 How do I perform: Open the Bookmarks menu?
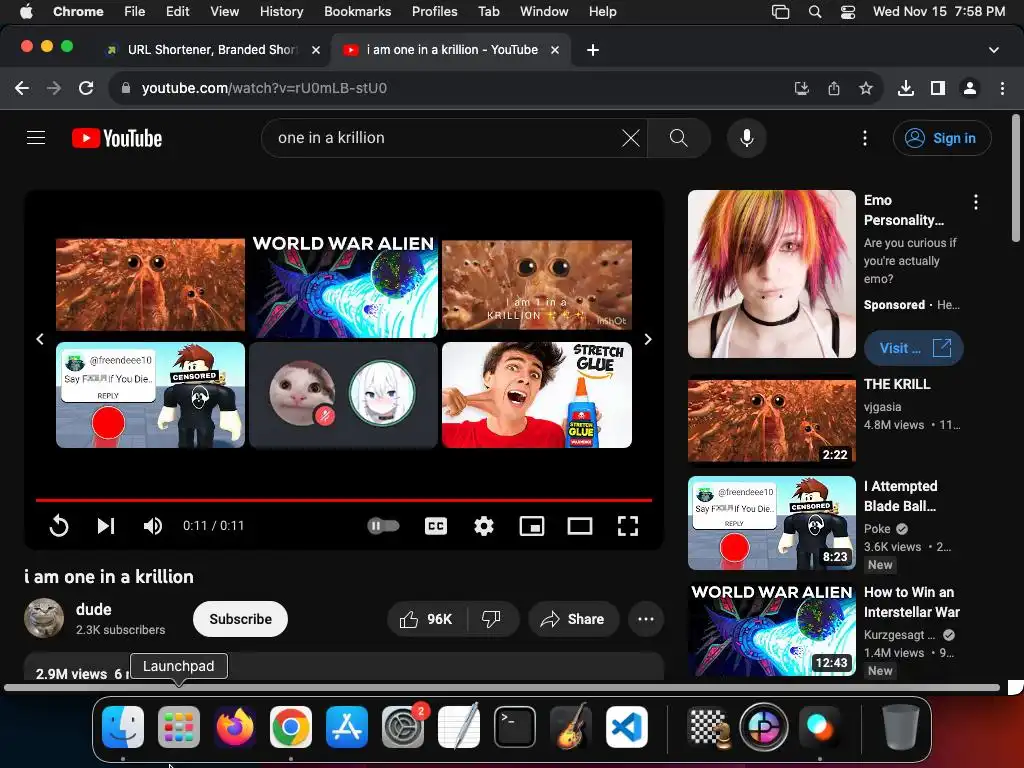(x=358, y=11)
